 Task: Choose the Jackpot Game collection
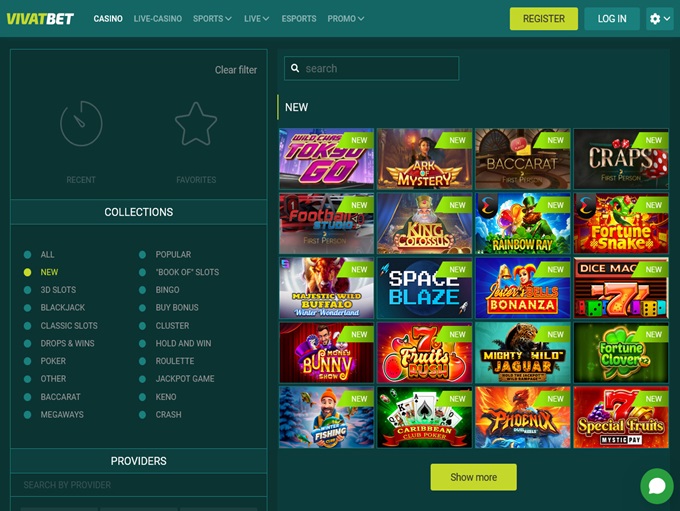[x=185, y=379]
